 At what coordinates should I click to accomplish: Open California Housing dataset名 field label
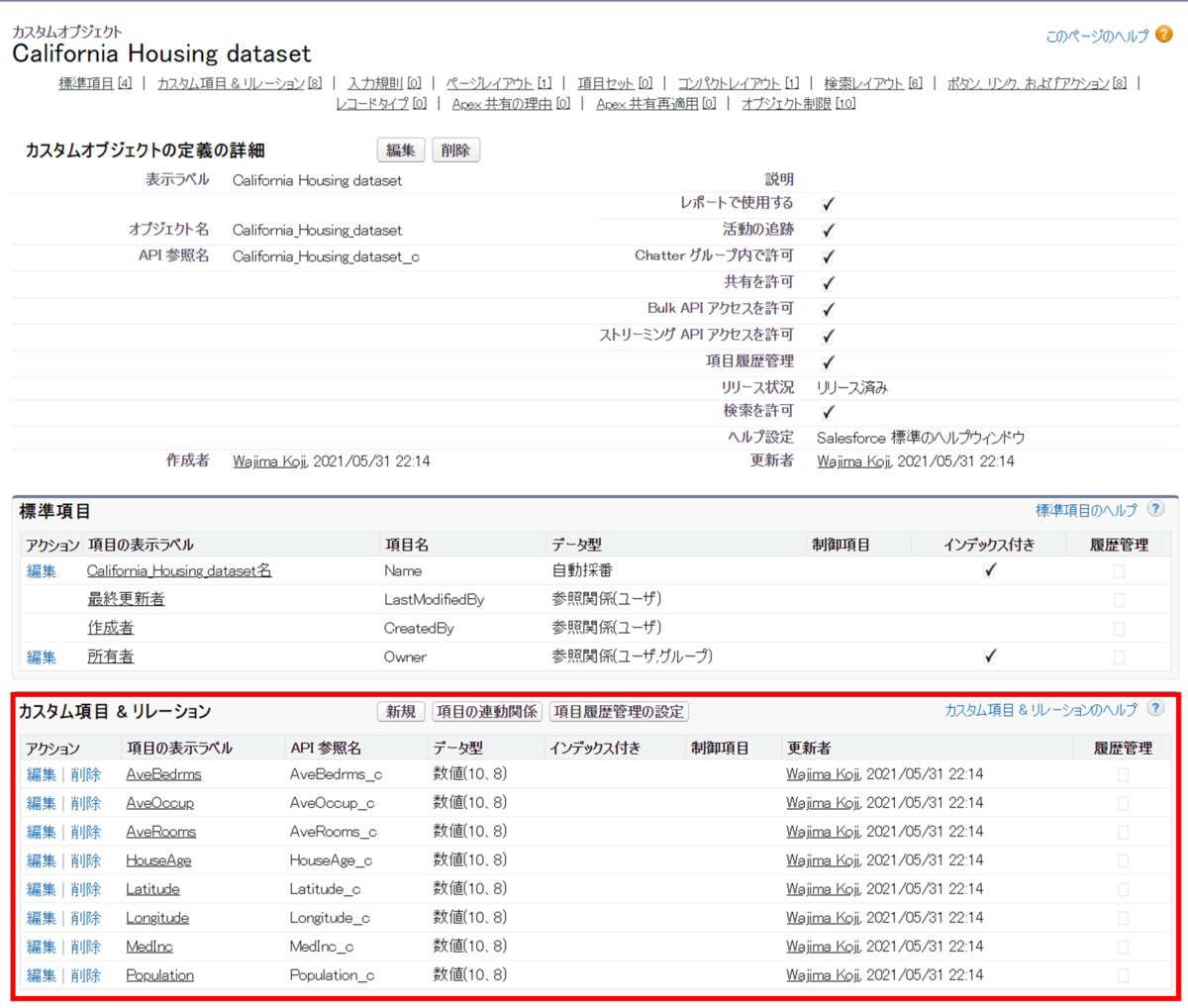(x=179, y=570)
